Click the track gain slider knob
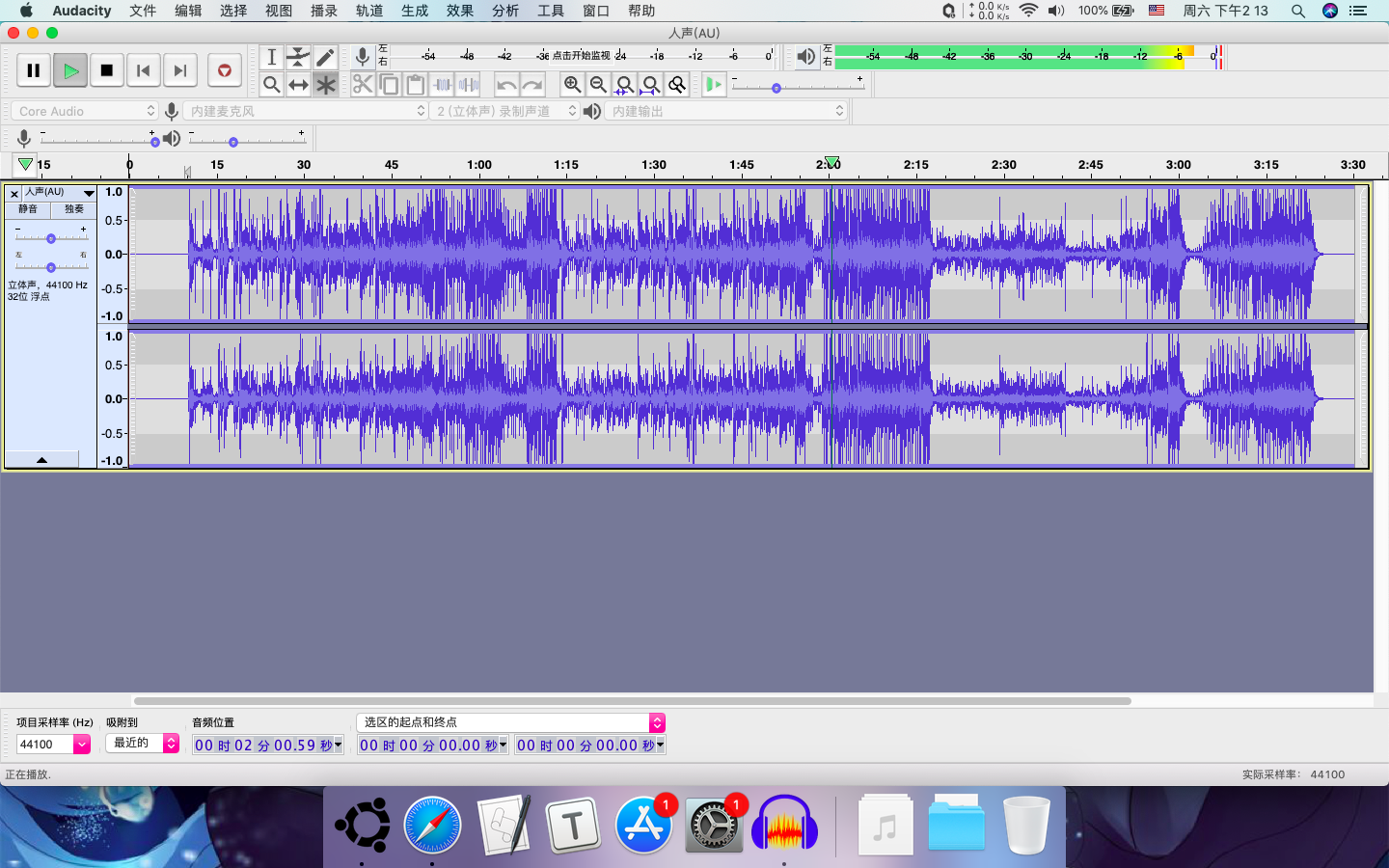This screenshot has height=868, width=1389. pyautogui.click(x=51, y=238)
